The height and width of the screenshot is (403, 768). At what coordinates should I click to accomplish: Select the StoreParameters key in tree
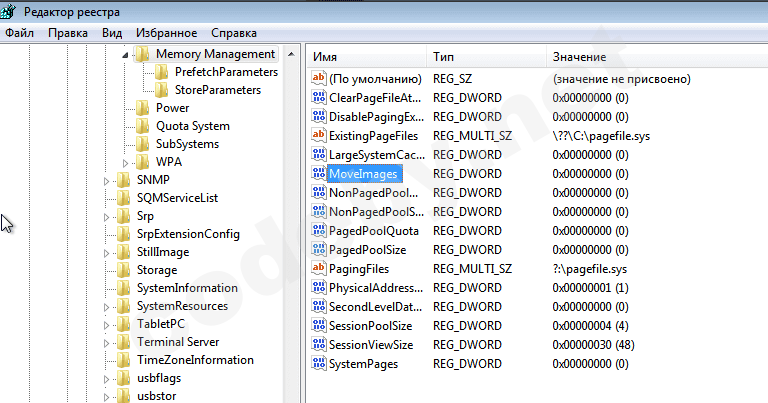coord(217,90)
